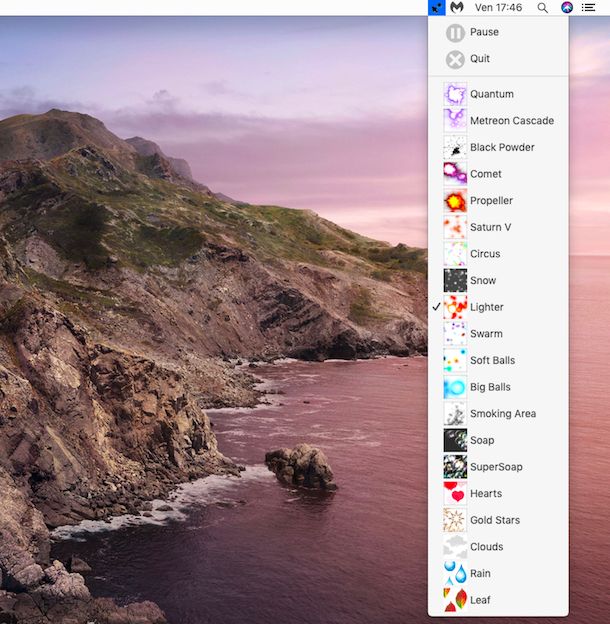Select the SuperSoap effect
Image resolution: width=610 pixels, height=624 pixels.
(x=496, y=467)
